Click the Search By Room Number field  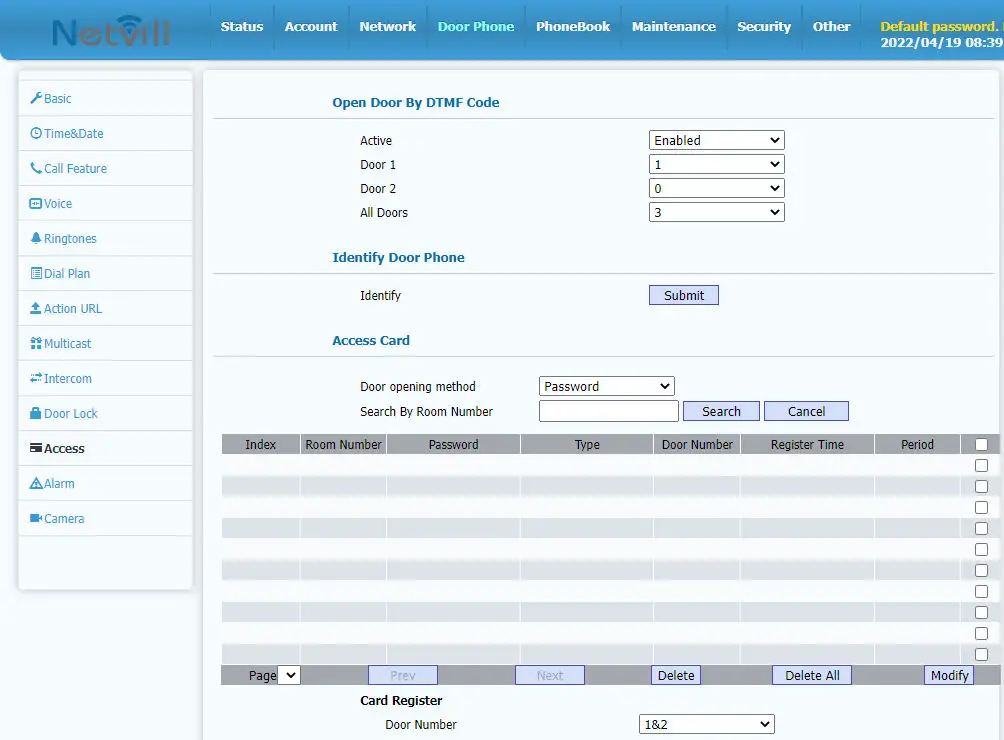608,411
